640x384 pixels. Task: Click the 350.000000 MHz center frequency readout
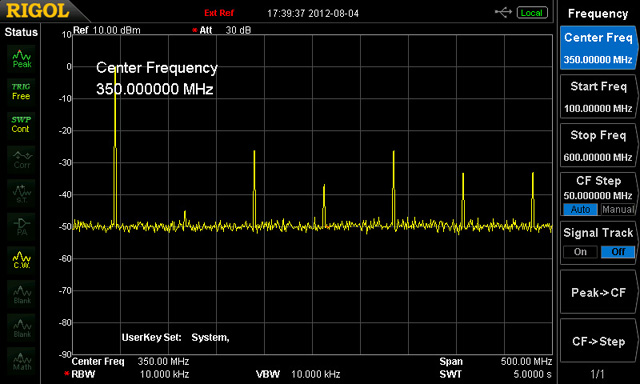[155, 89]
